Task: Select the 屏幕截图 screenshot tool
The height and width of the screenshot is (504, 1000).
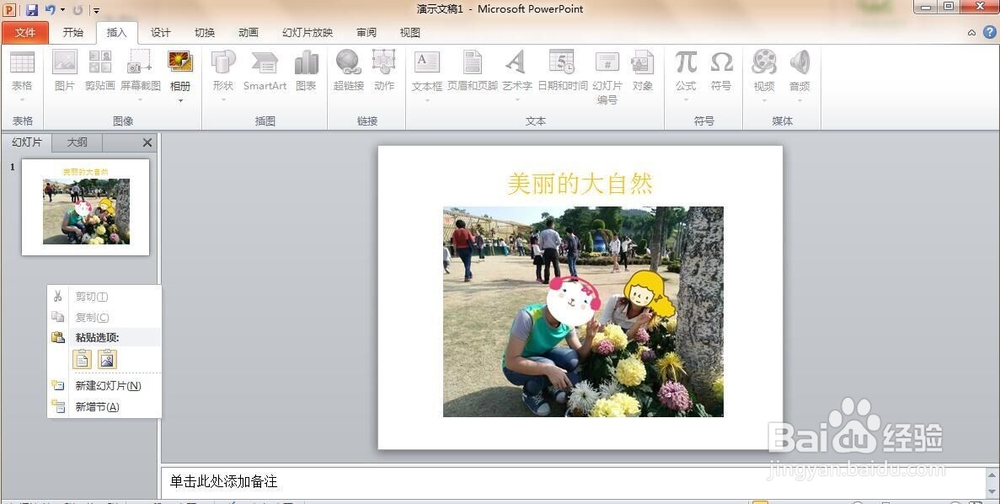Action: coord(140,75)
